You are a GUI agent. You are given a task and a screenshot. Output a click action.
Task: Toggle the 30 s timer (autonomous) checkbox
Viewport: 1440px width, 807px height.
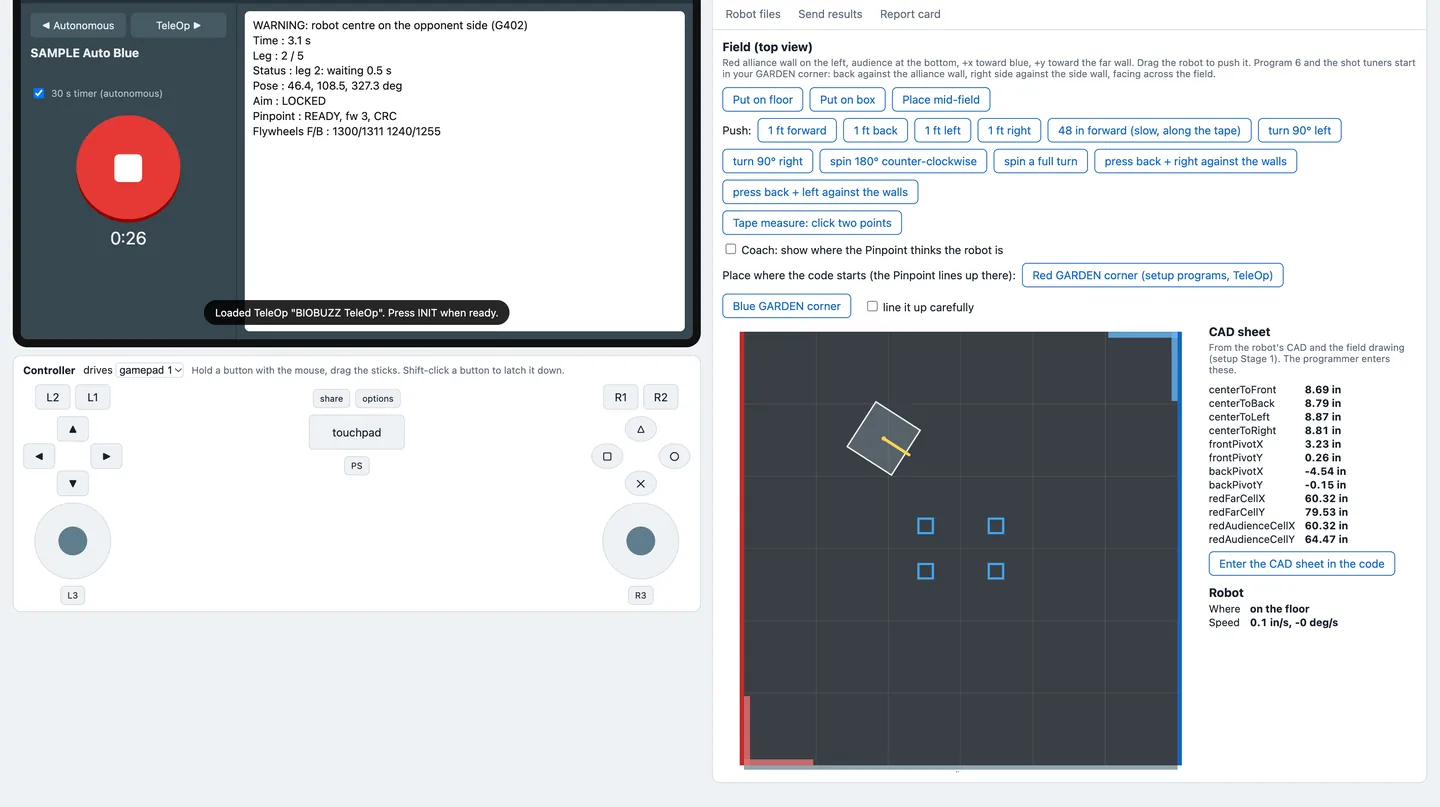39,93
